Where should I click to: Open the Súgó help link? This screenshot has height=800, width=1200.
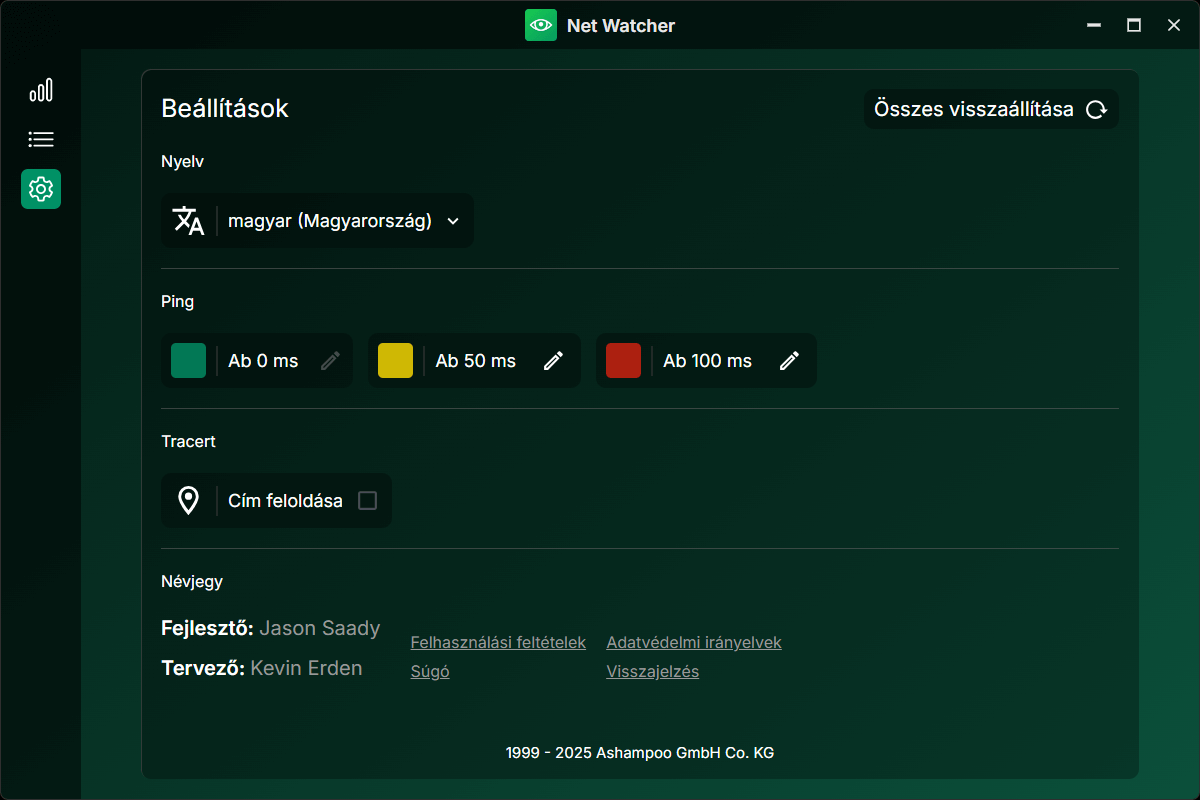point(429,671)
